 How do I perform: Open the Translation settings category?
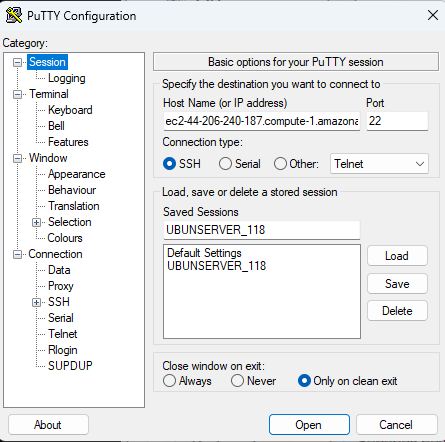(x=74, y=206)
